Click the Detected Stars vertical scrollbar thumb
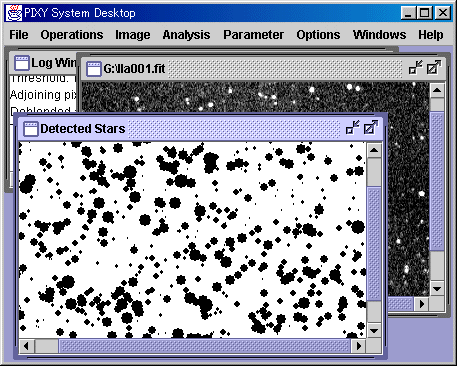Screen dimensions: 457x366 [374, 244]
